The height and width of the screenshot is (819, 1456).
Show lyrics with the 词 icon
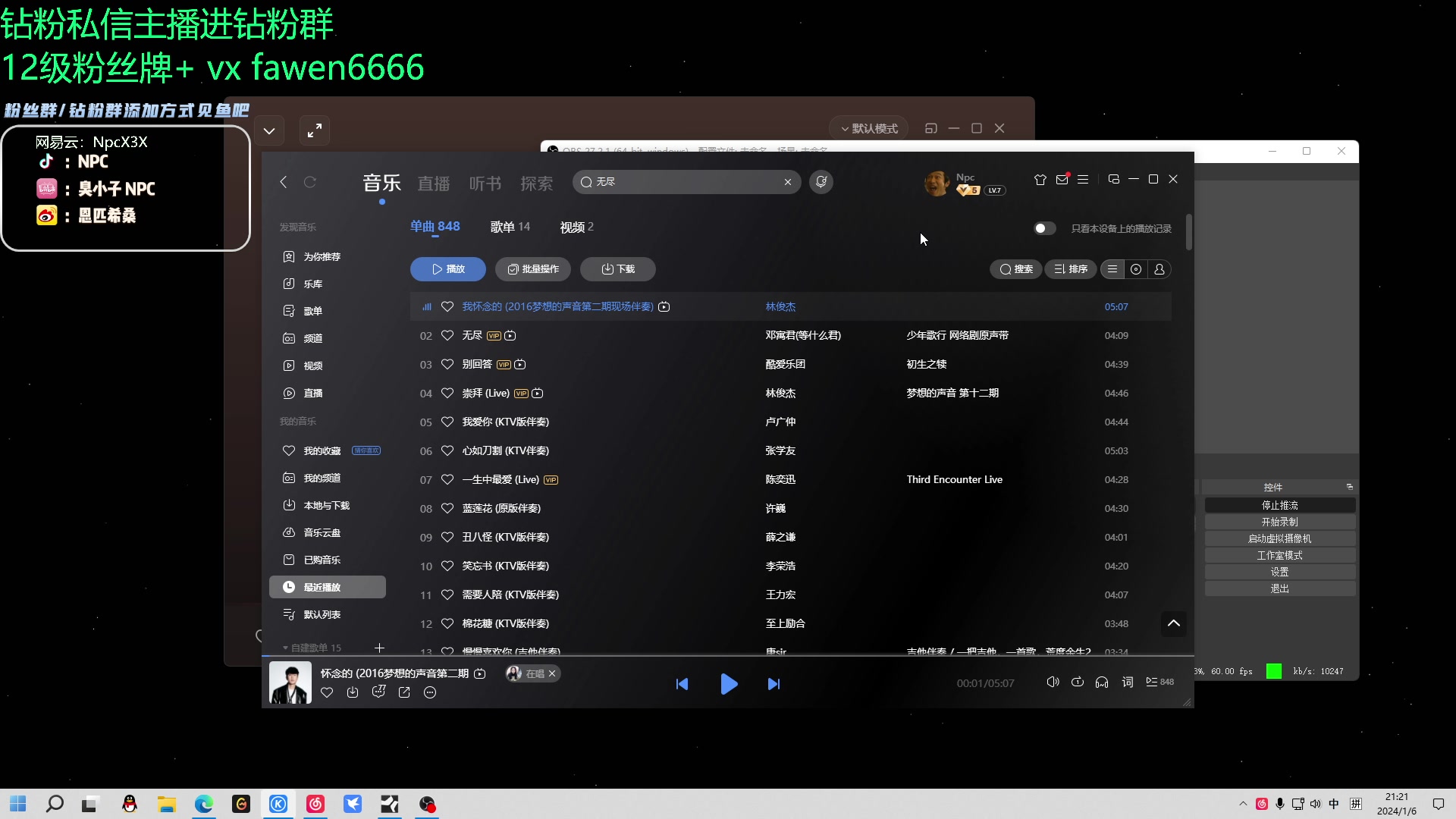click(1128, 682)
